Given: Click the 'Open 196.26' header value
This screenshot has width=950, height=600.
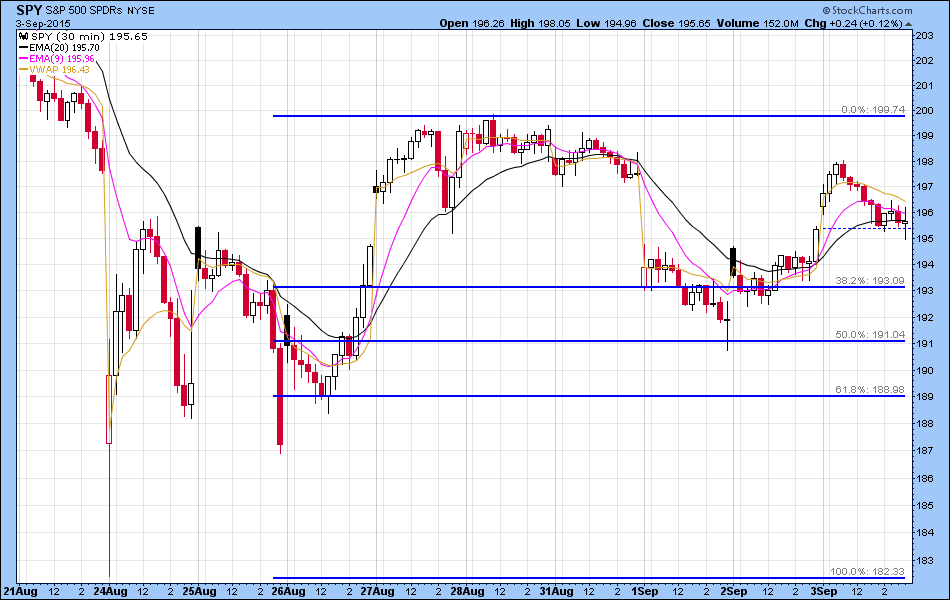Looking at the screenshot, I should [x=472, y=23].
